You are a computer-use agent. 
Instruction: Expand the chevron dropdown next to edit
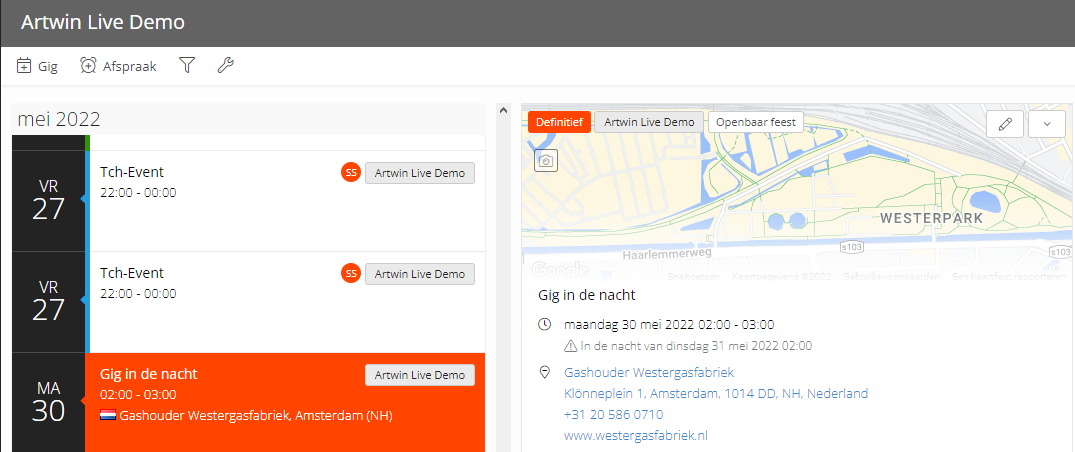pyautogui.click(x=1046, y=123)
